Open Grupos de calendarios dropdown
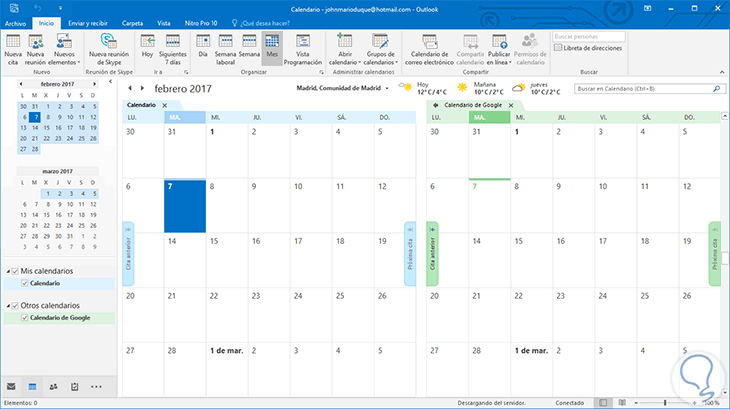Image resolution: width=730 pixels, height=409 pixels. 380,50
